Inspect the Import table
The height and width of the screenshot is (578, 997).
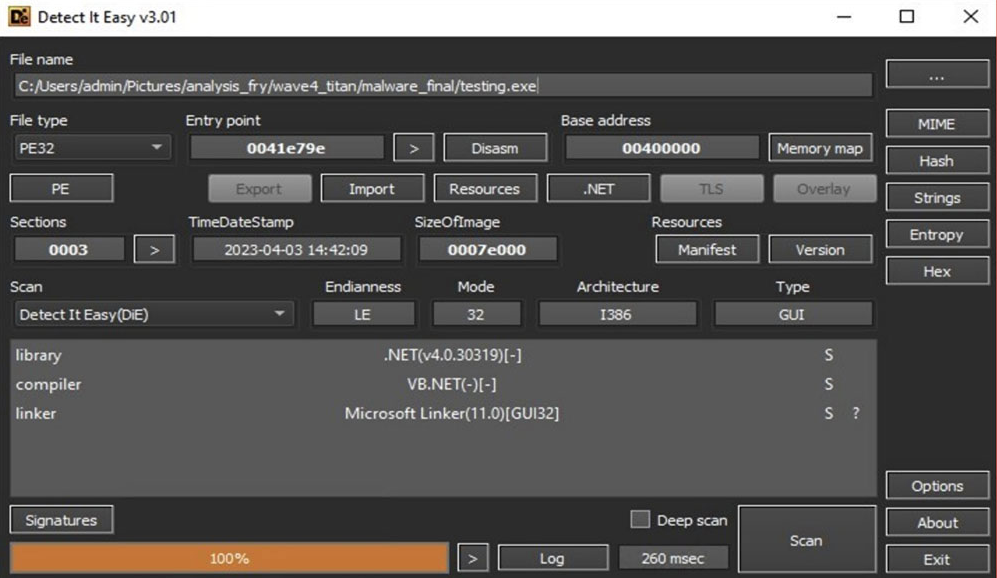pos(372,188)
